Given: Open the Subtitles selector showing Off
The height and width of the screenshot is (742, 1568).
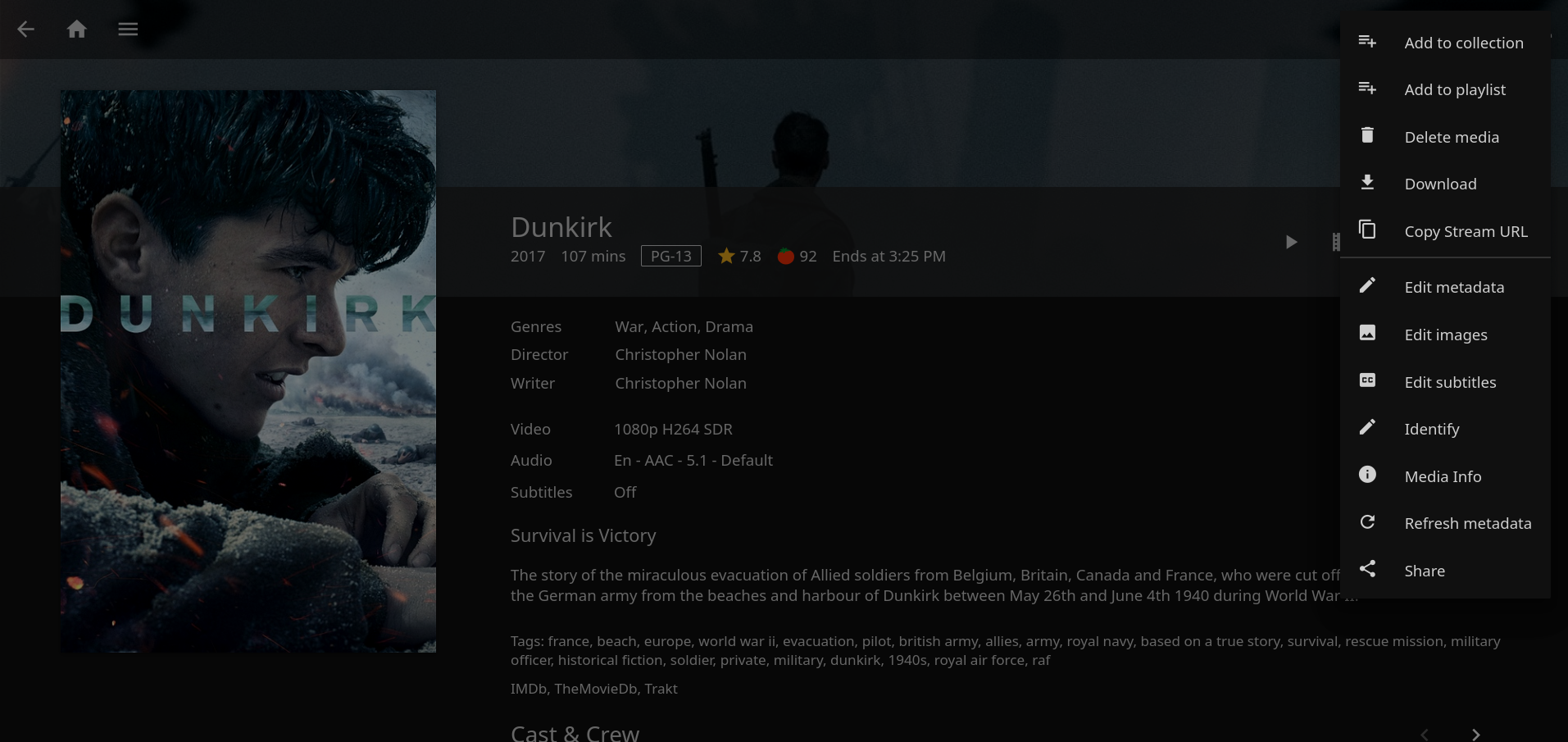Looking at the screenshot, I should (625, 492).
